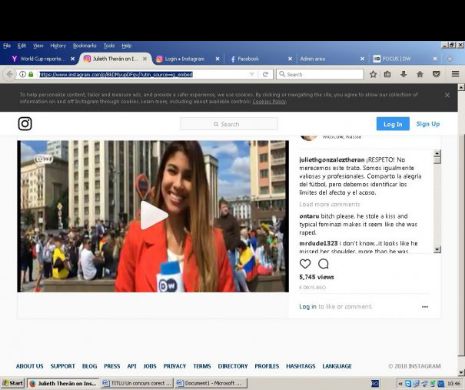Open the address bar history dropdown arrow
The width and height of the screenshot is (465, 390).
pyautogui.click(x=252, y=74)
